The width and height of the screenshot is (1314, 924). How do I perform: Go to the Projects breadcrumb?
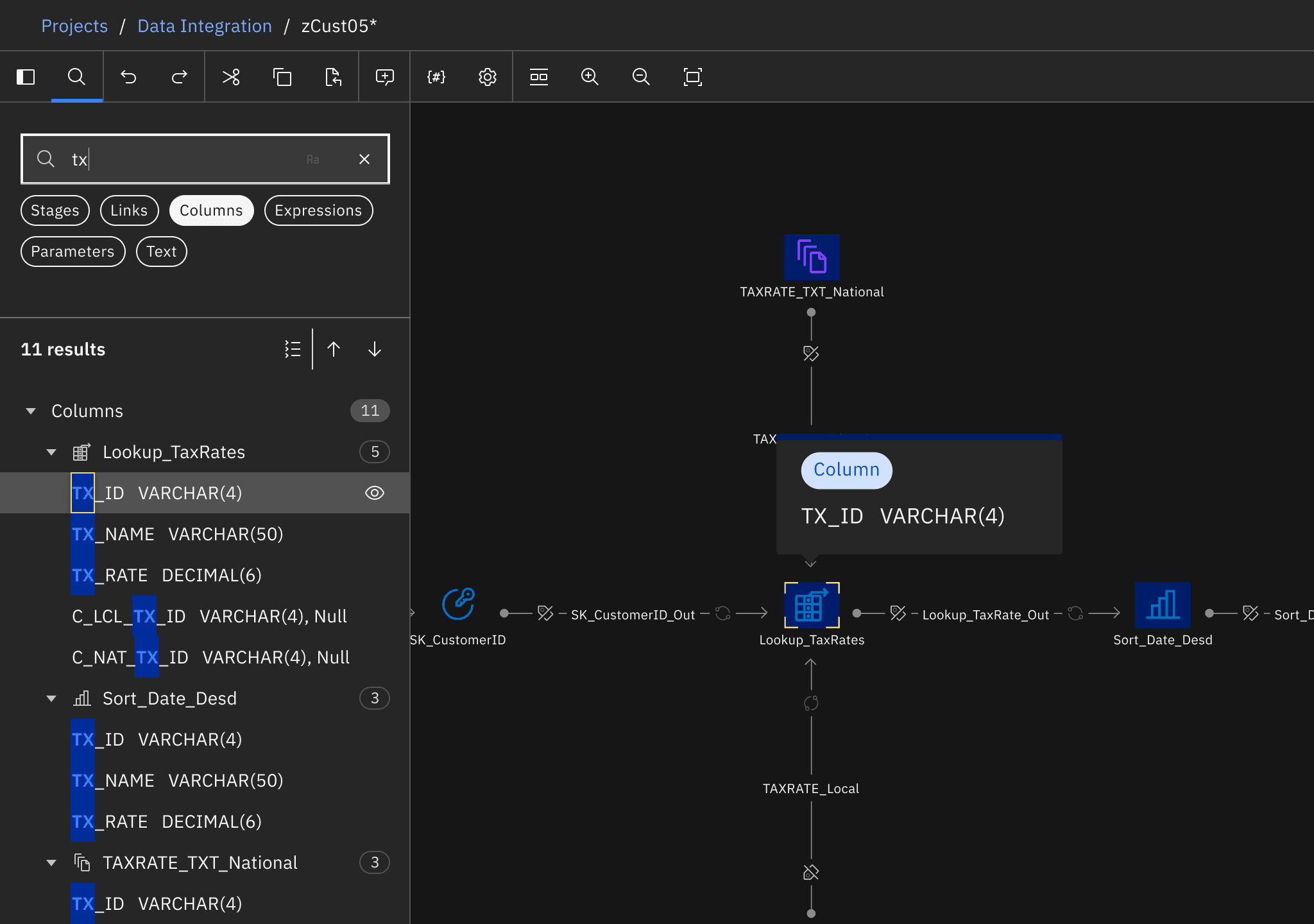[74, 26]
